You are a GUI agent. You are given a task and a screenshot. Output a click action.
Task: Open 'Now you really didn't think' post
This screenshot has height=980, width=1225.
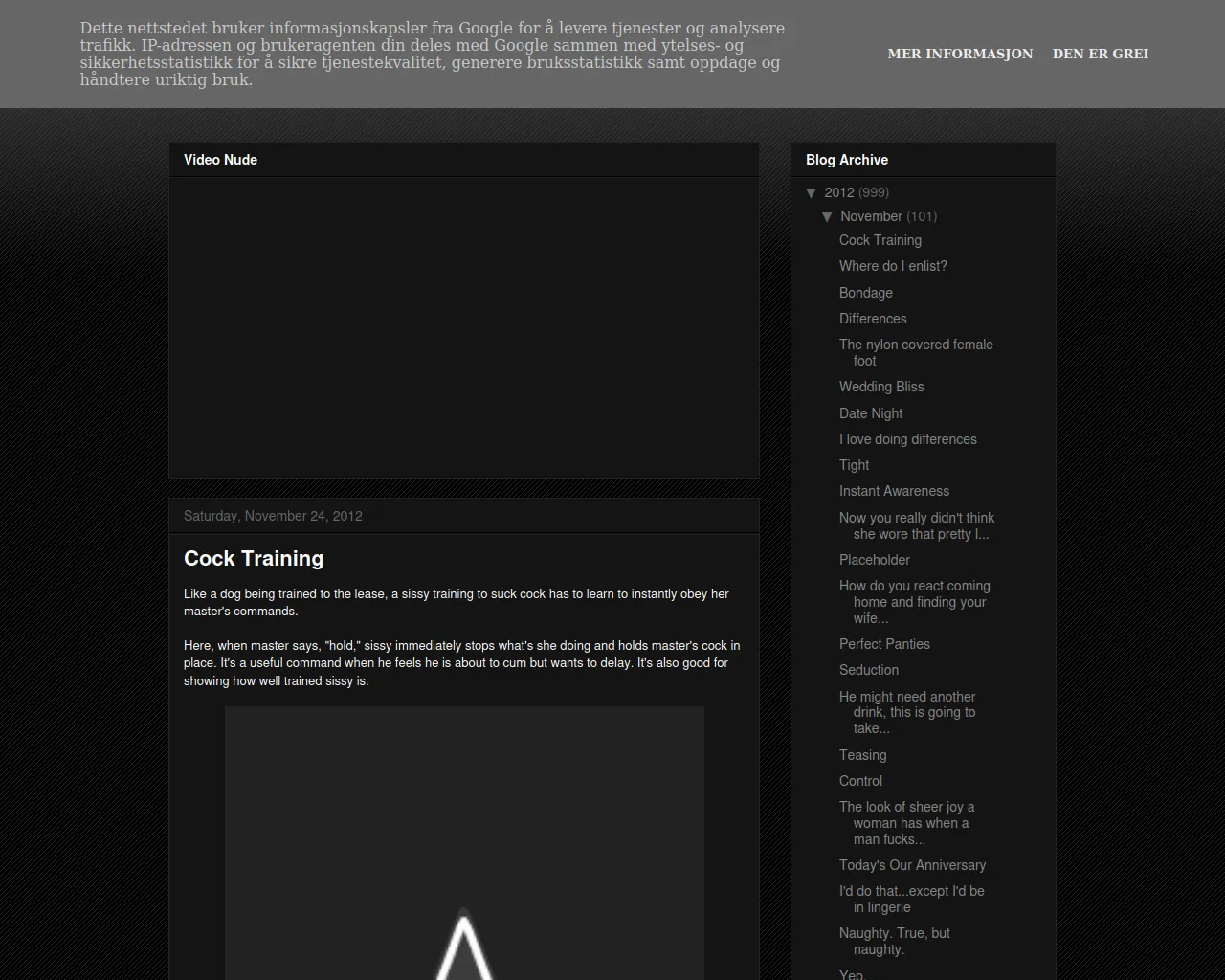[x=917, y=525]
